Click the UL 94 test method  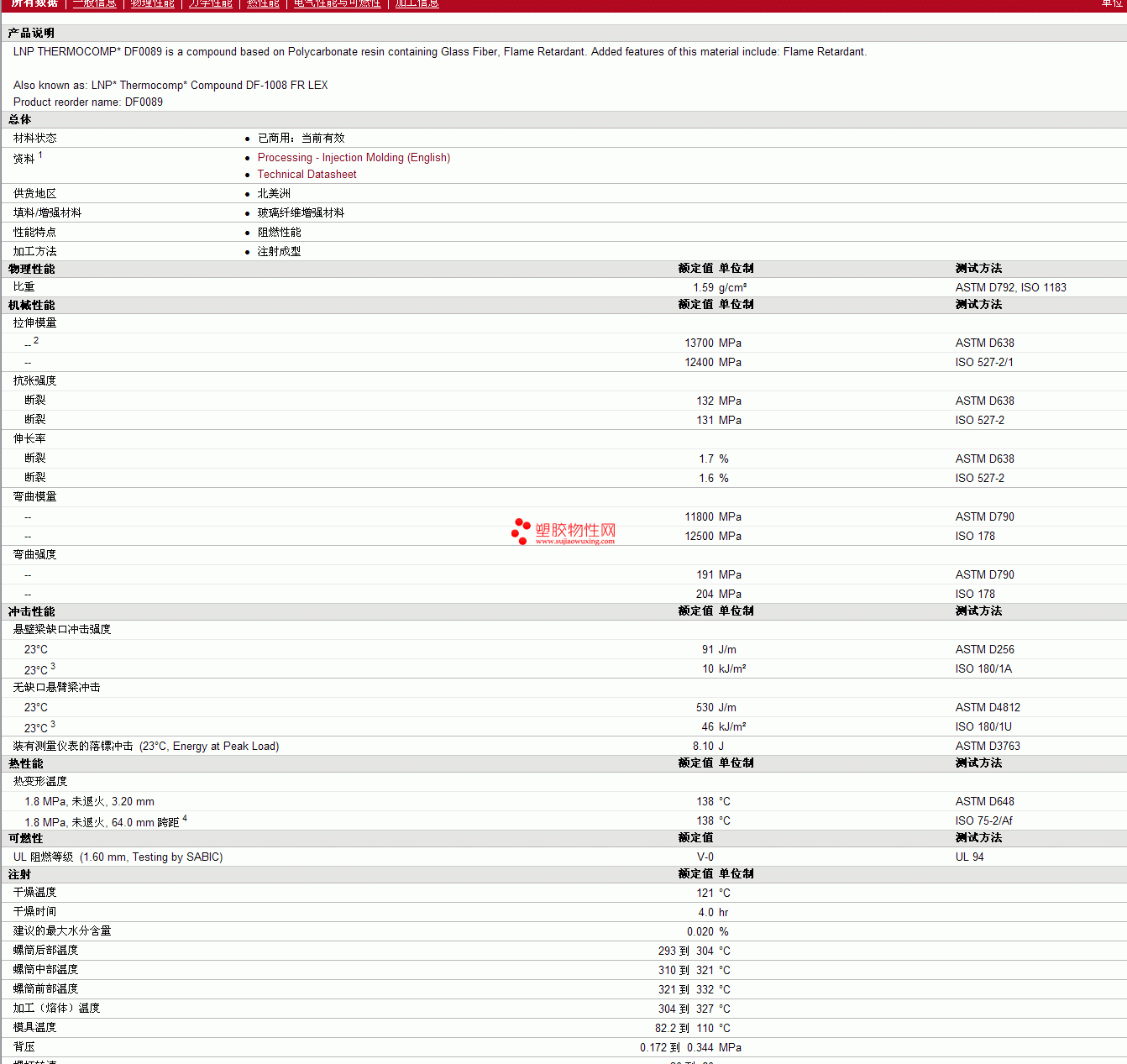[x=969, y=857]
